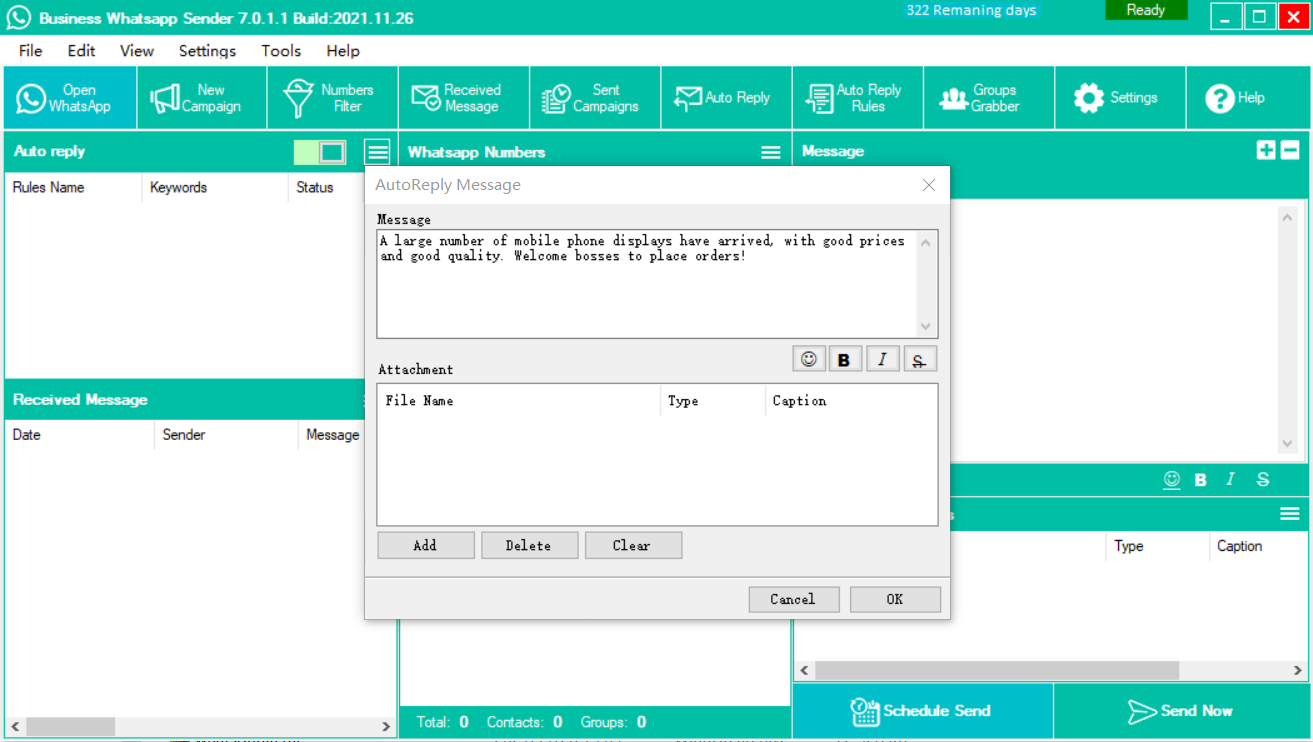This screenshot has height=742, width=1313.
Task: Apply strikethrough in the AutoReply dialog
Action: coord(919,359)
